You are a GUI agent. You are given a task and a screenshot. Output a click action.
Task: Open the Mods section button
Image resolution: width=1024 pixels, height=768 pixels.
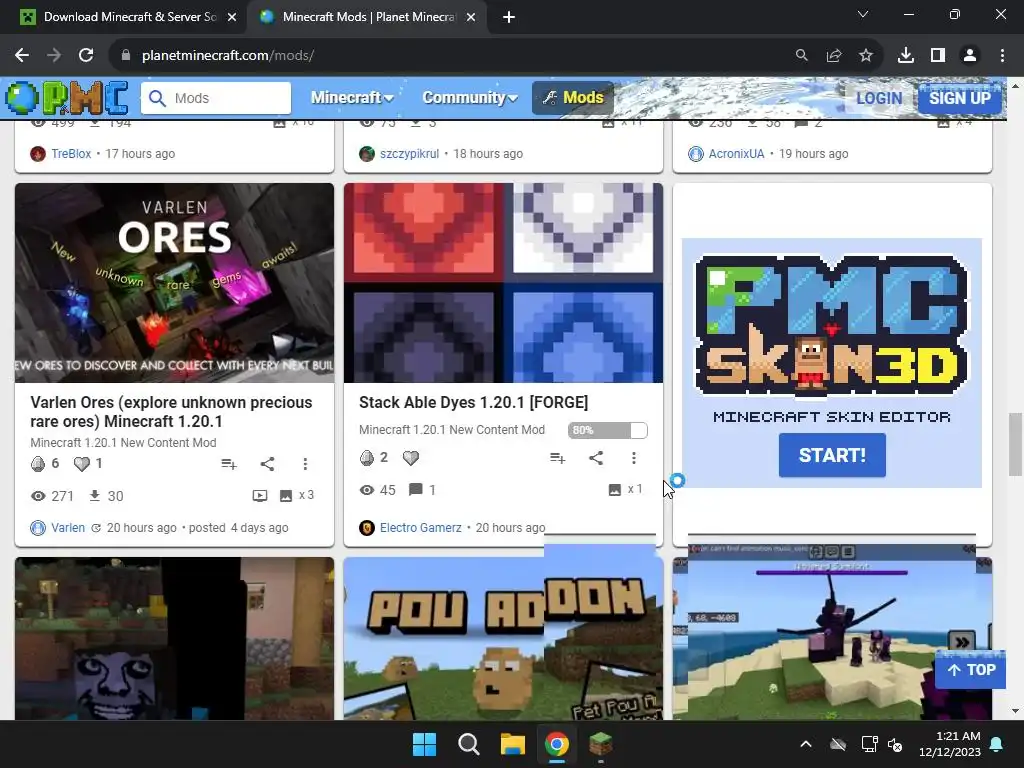[x=573, y=98]
